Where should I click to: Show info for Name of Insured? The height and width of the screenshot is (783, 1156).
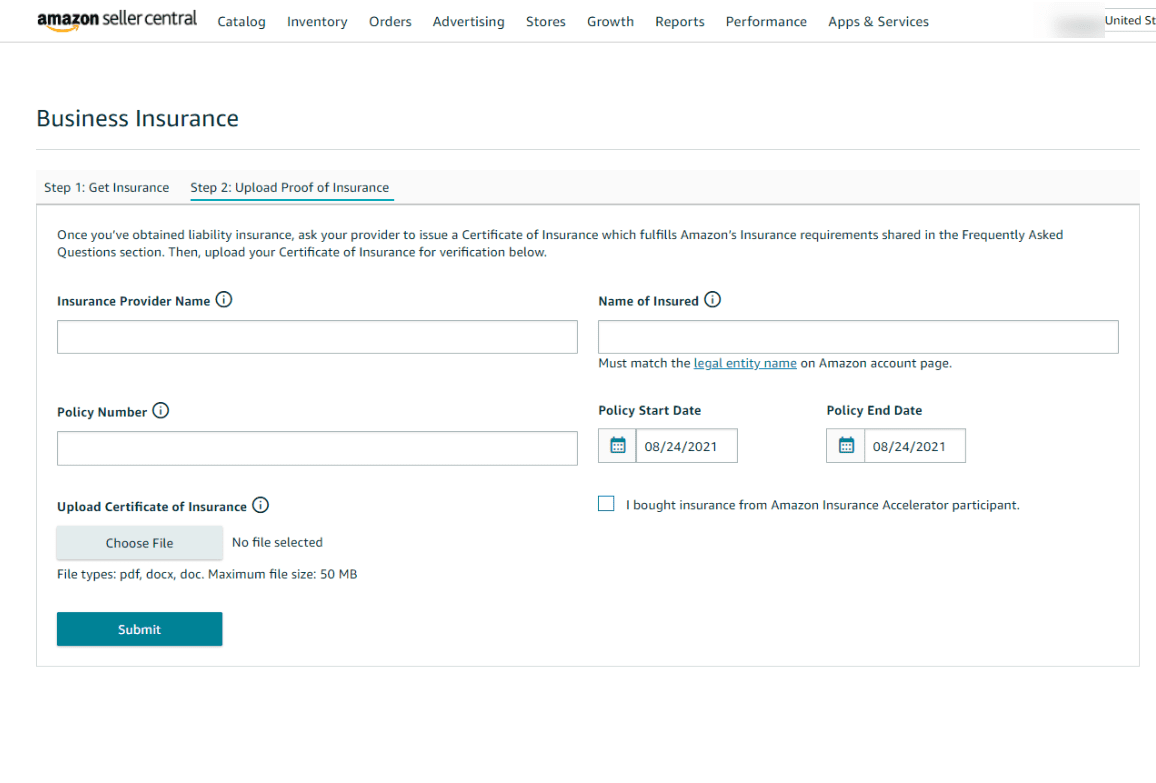(x=712, y=299)
